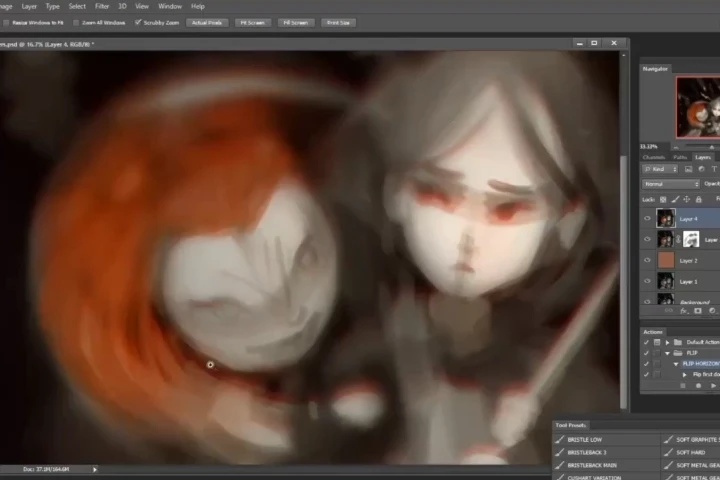This screenshot has height=480, width=720.
Task: Click the Print Size button
Action: coord(338,23)
